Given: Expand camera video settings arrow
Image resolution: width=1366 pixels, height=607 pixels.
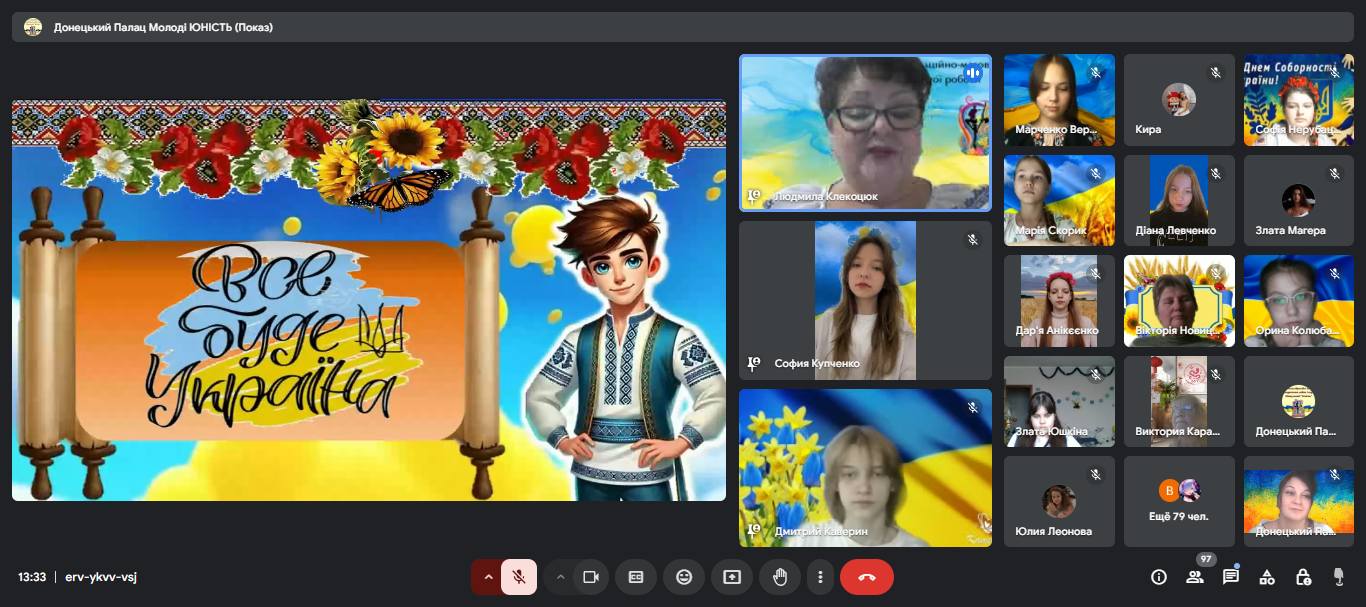Looking at the screenshot, I should pyautogui.click(x=561, y=577).
